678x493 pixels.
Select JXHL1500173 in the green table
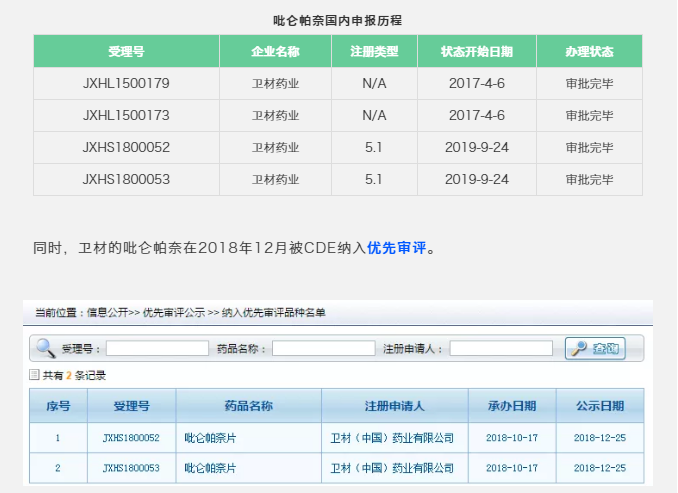[x=126, y=116]
